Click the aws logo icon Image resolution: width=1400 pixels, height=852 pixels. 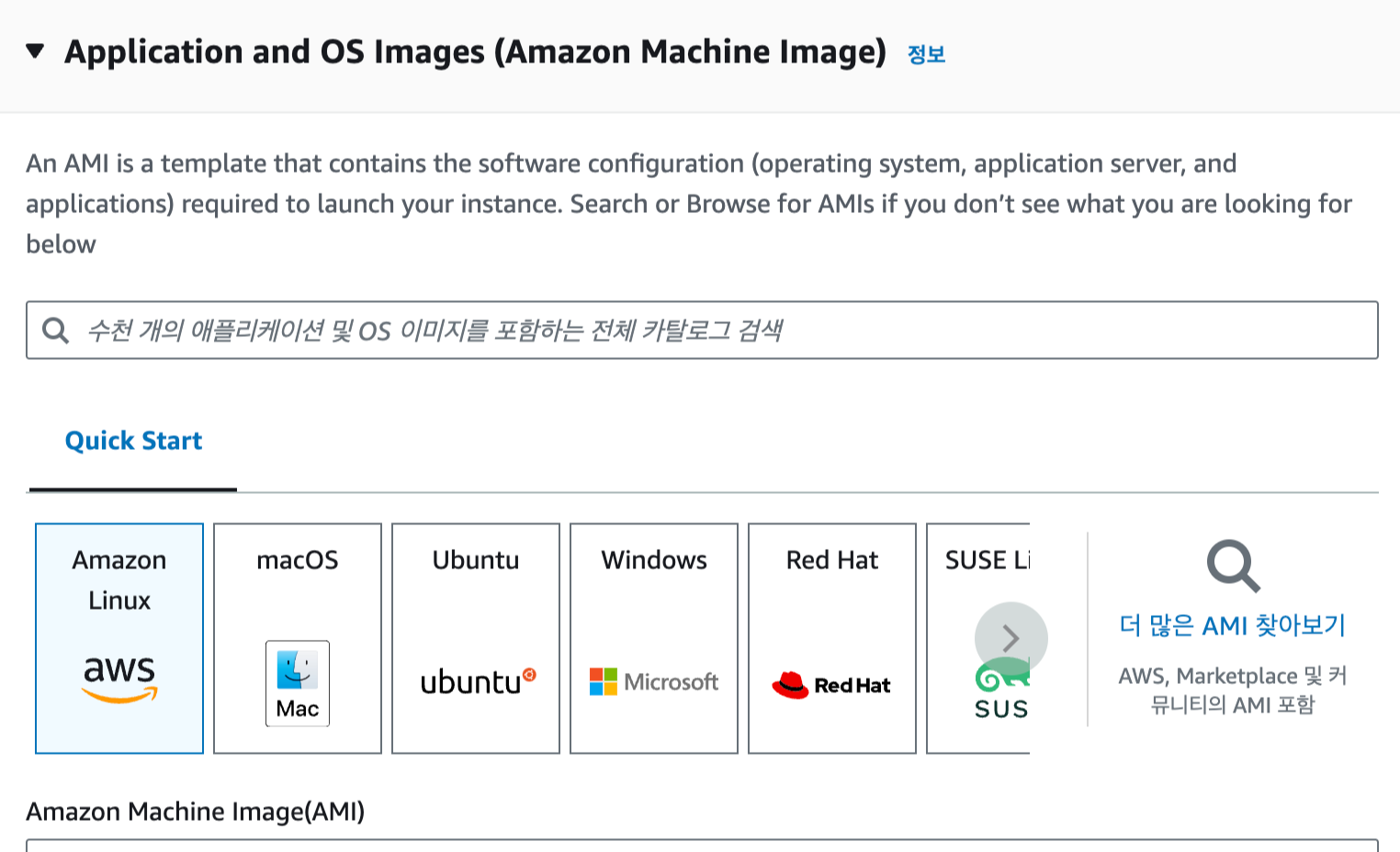click(119, 679)
